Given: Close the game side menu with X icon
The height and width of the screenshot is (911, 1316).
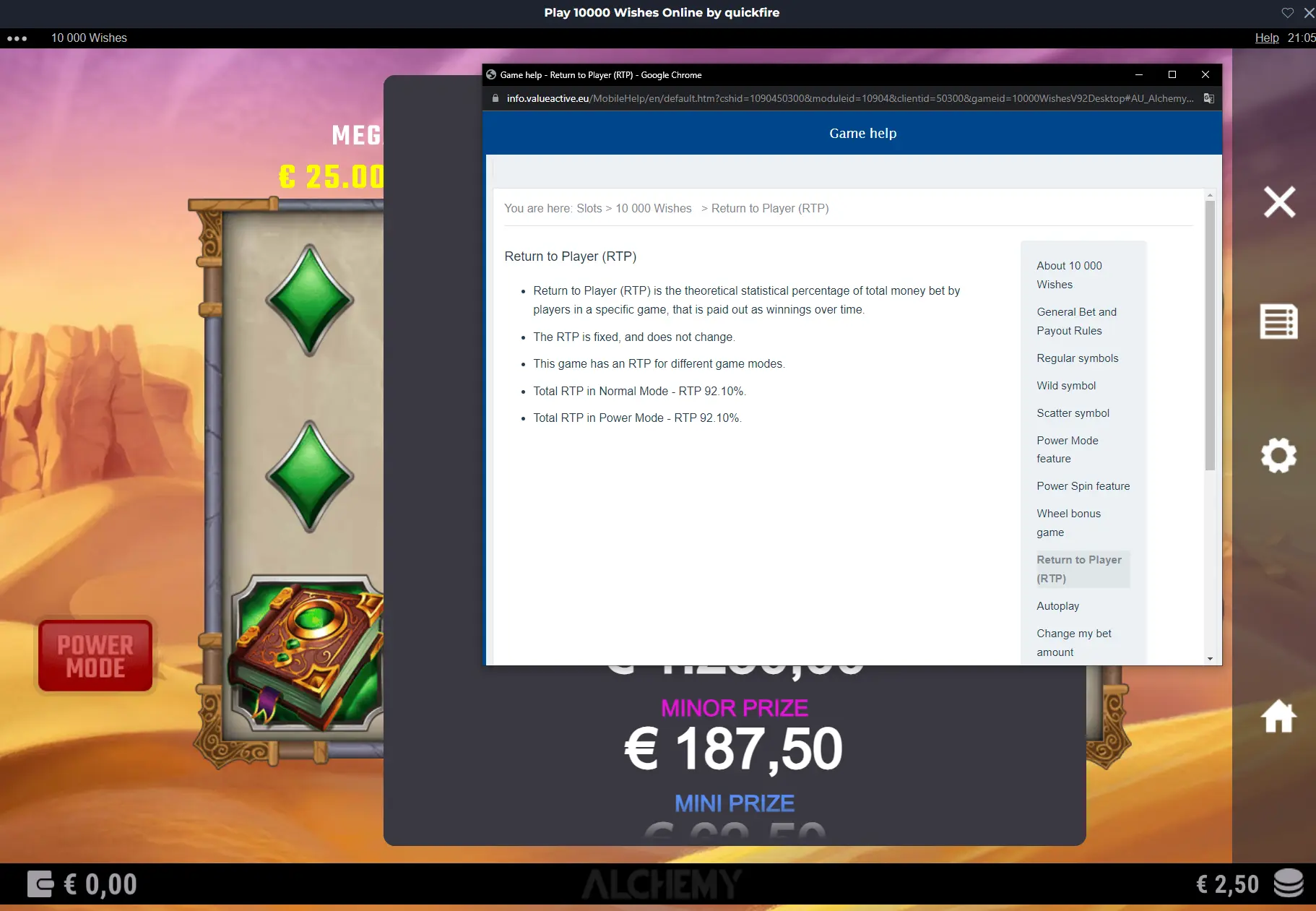Looking at the screenshot, I should [1279, 202].
